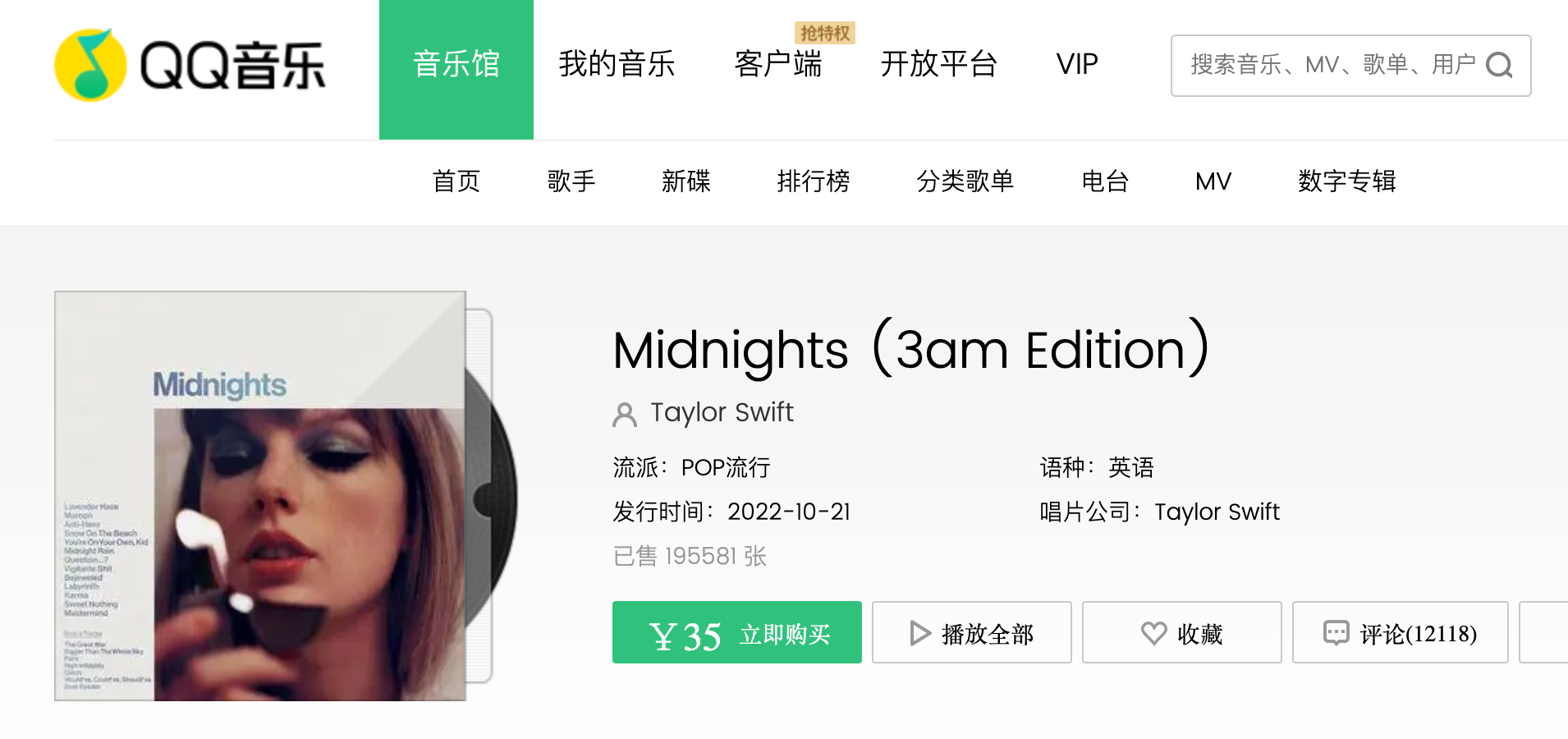Click the heart icon to collect this album

pyautogui.click(x=1153, y=632)
